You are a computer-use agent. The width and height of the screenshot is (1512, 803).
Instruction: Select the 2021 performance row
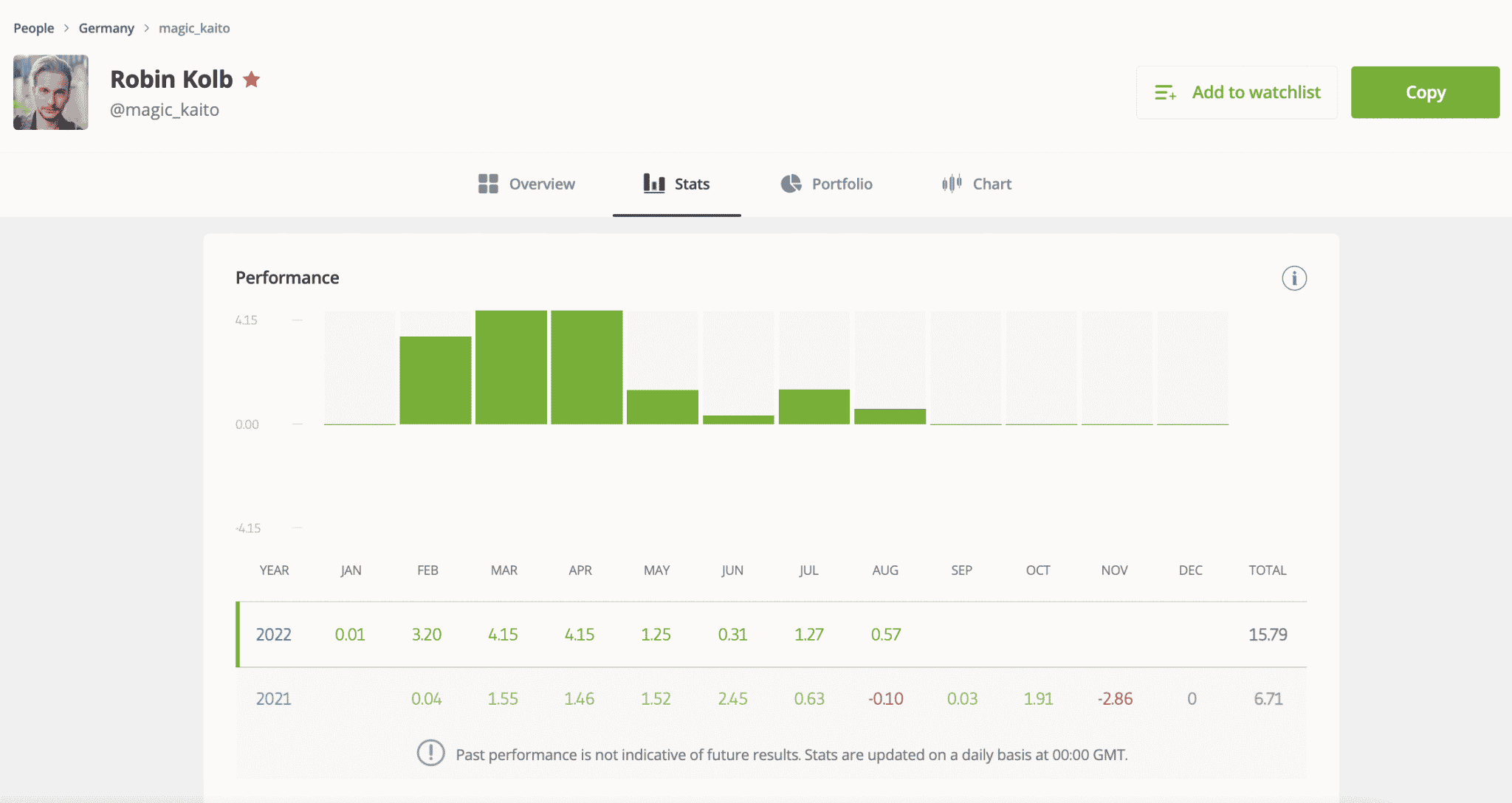pos(771,698)
